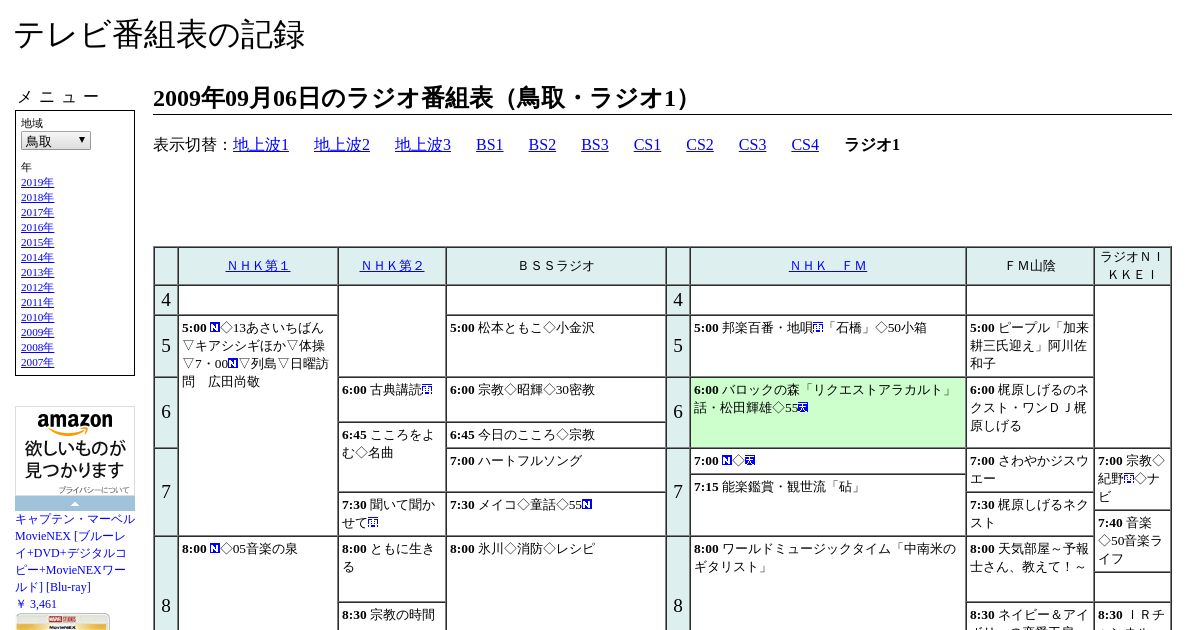The height and width of the screenshot is (630, 1200).
Task: Click the Amazon ad privacy expand arrow
Action: [x=75, y=504]
